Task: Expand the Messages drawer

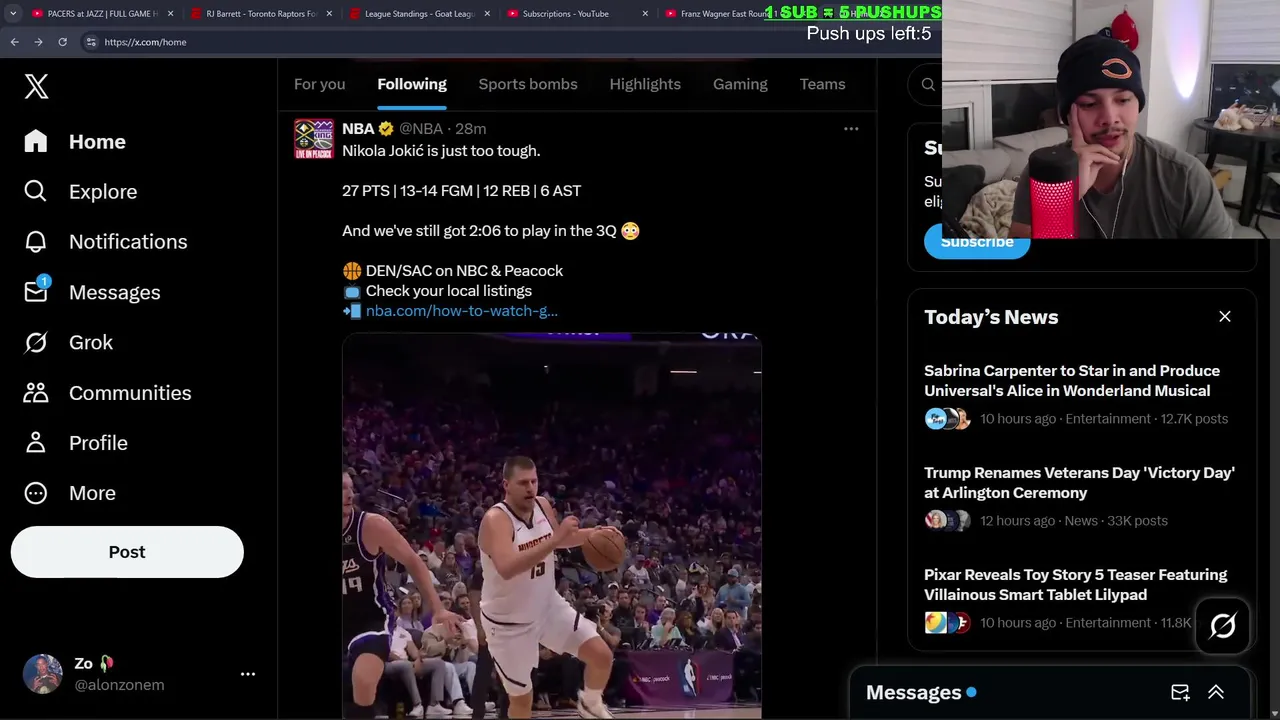Action: coord(1216,692)
